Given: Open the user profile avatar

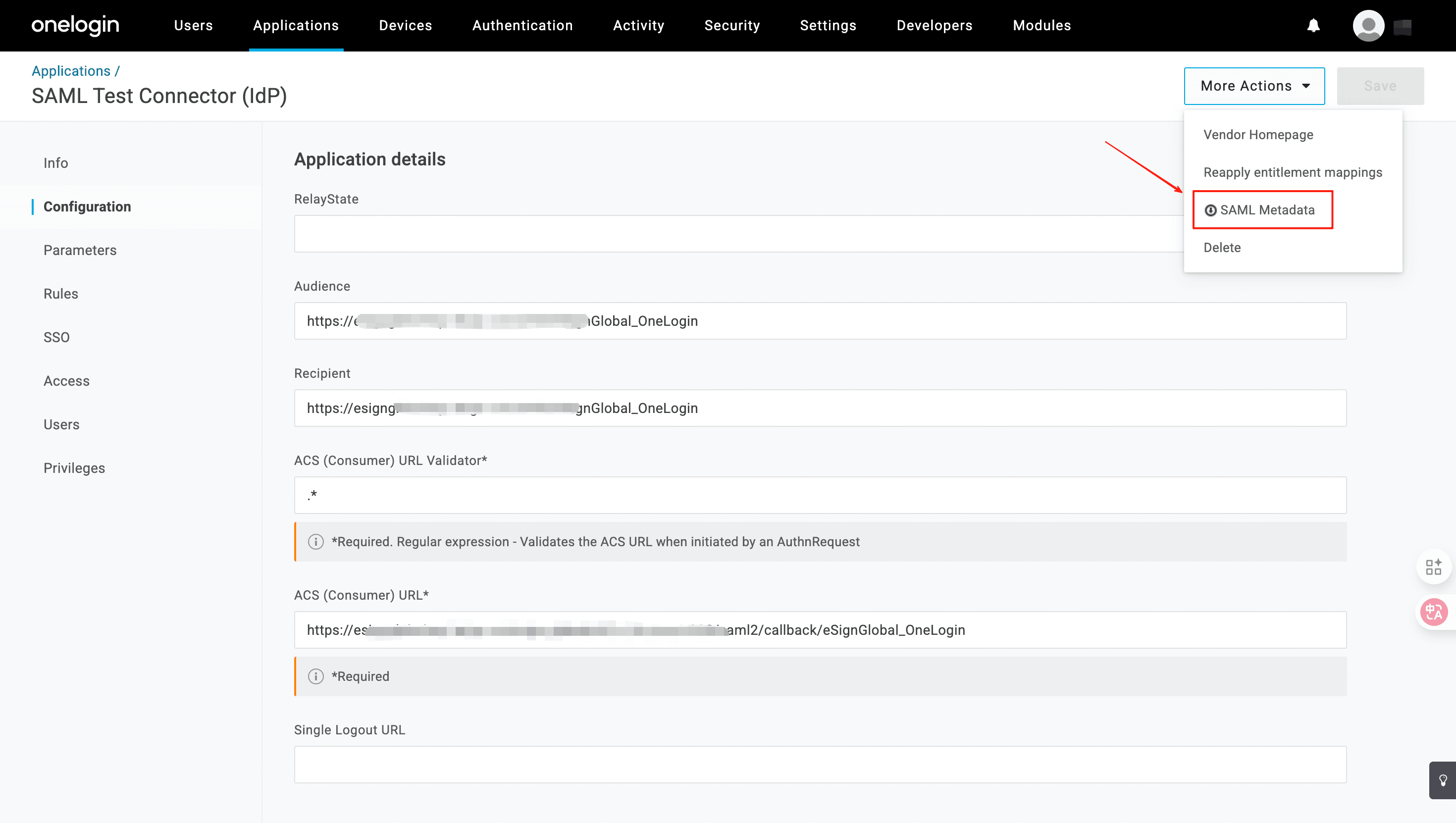Looking at the screenshot, I should (x=1368, y=25).
